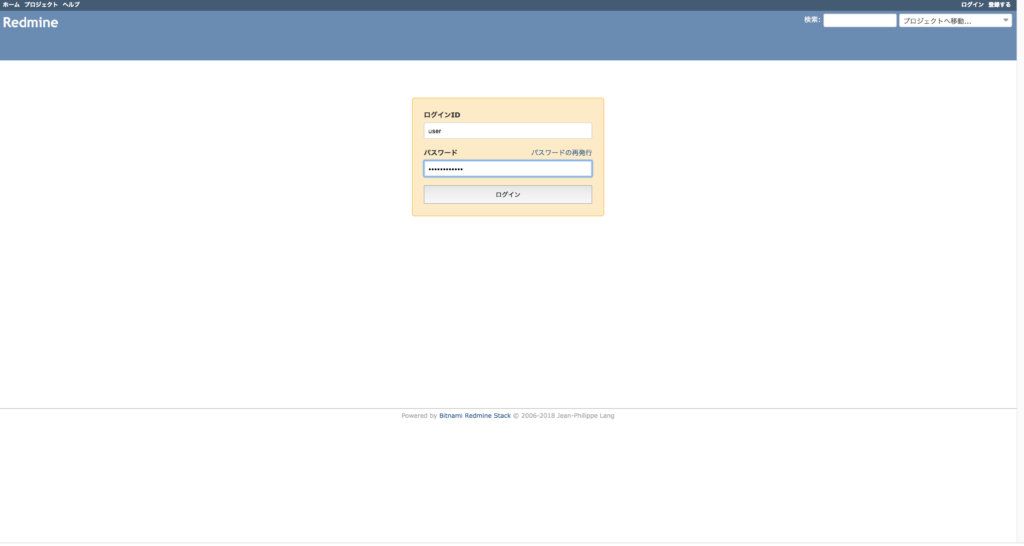The height and width of the screenshot is (546, 1024).
Task: Click the 登録する register link
Action: [x=1000, y=5]
